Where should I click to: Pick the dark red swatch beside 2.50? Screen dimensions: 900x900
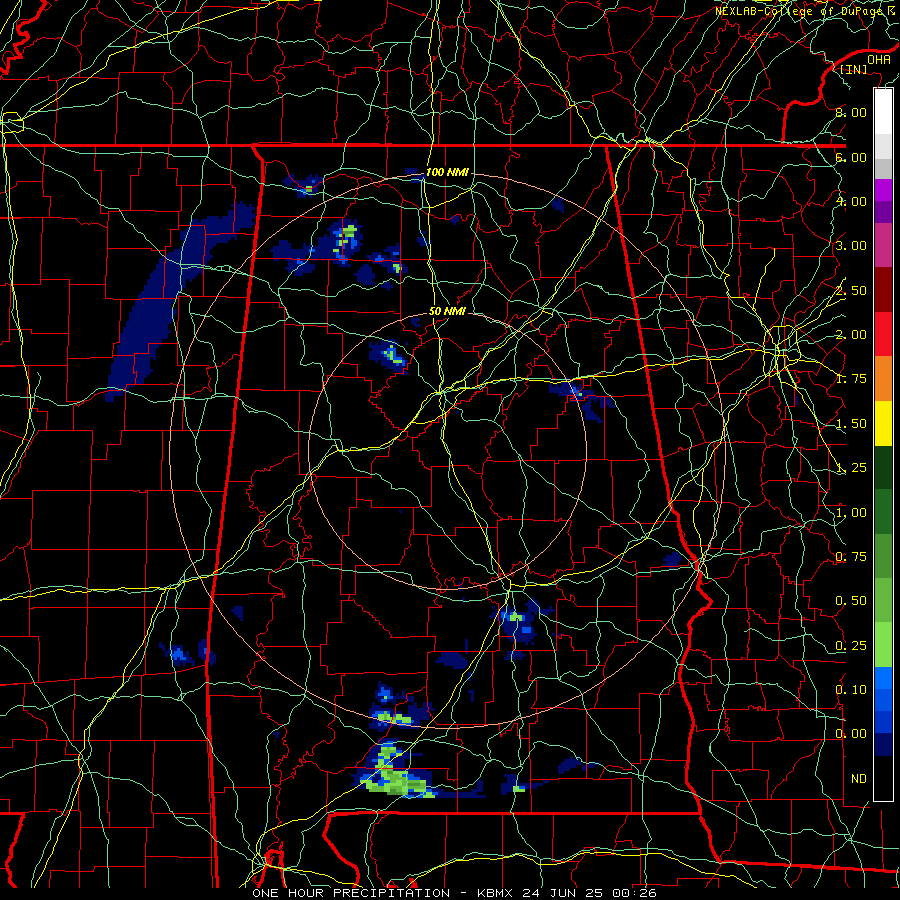(x=883, y=290)
